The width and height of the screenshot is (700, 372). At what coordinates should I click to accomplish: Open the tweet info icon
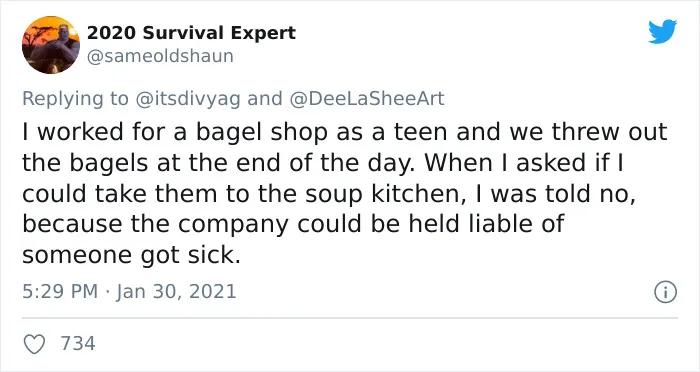coord(666,293)
